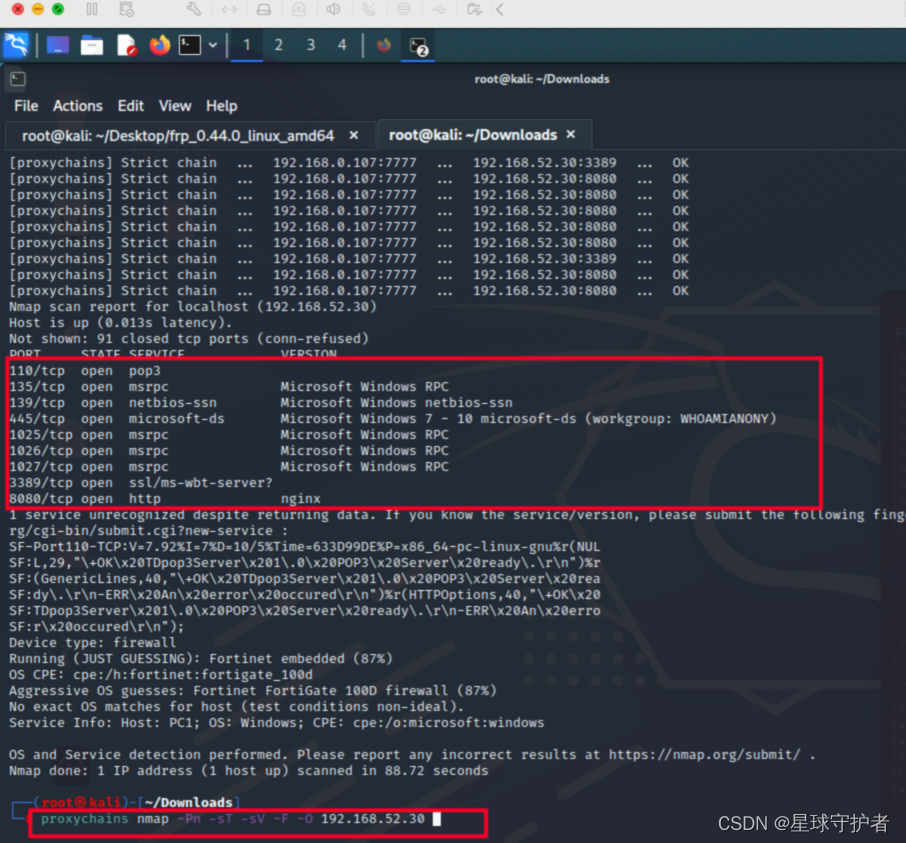The height and width of the screenshot is (843, 906).
Task: Switch to workspace 4
Action: (x=342, y=45)
